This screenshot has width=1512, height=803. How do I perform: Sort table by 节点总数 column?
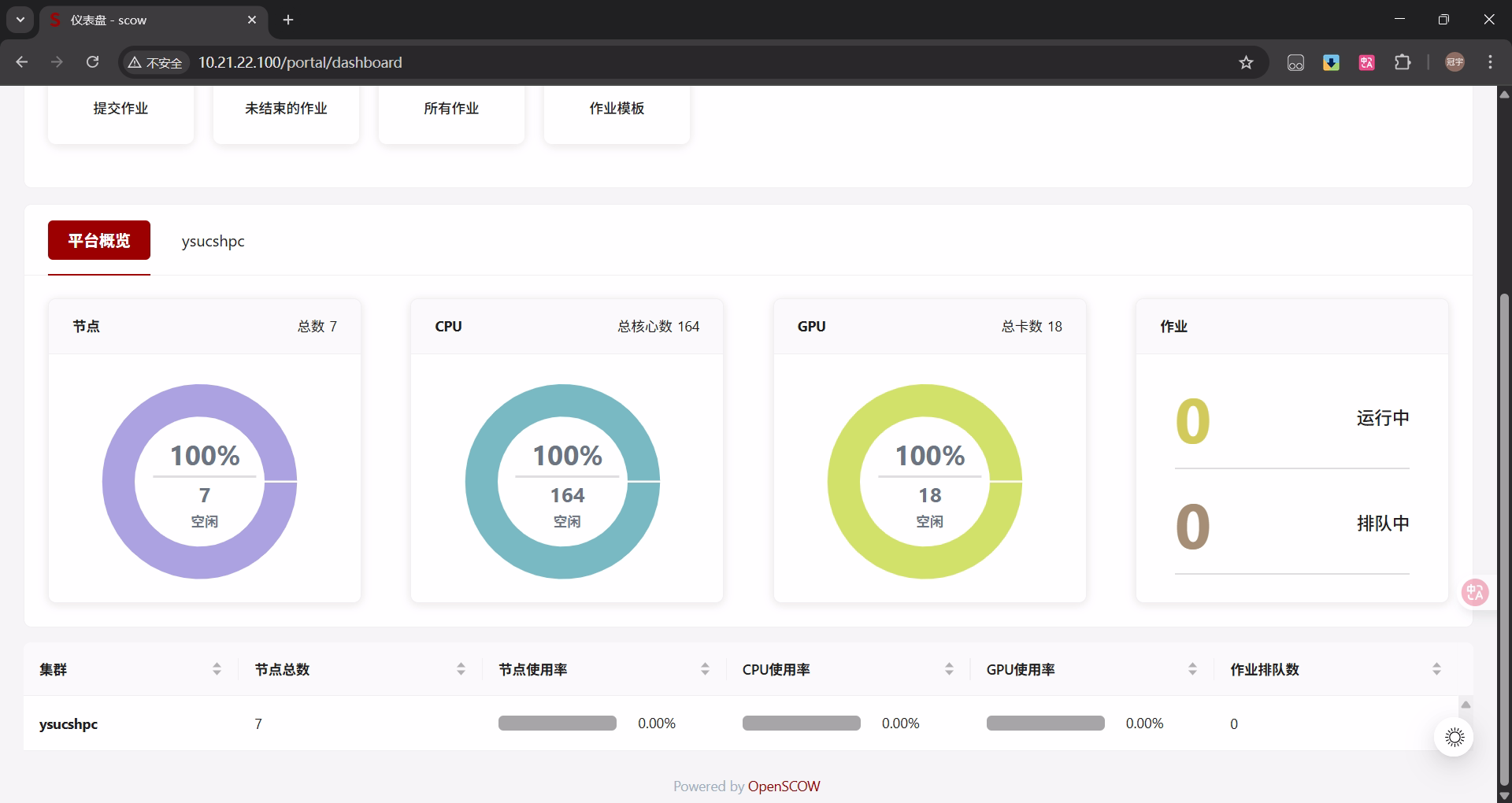[x=461, y=669]
